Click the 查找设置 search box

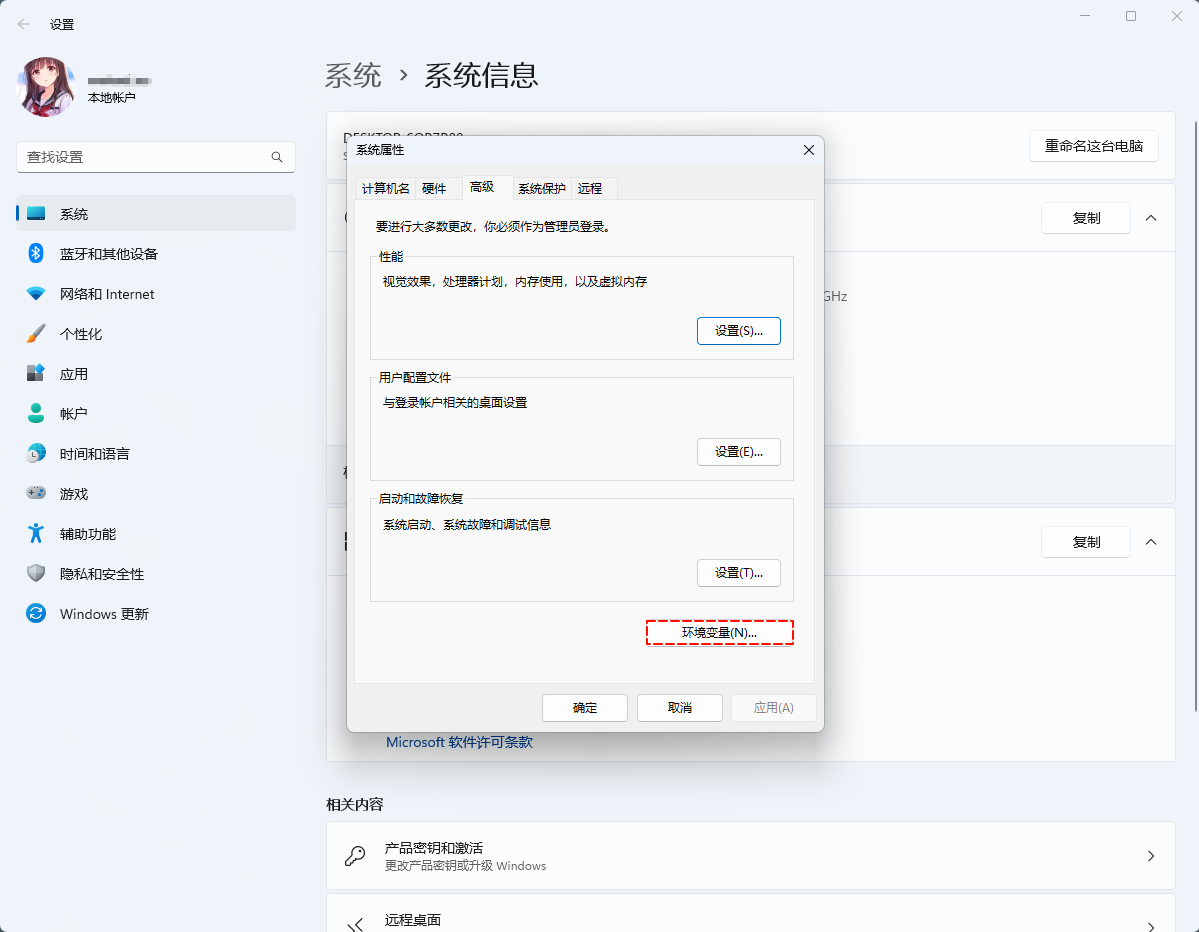[x=155, y=157]
